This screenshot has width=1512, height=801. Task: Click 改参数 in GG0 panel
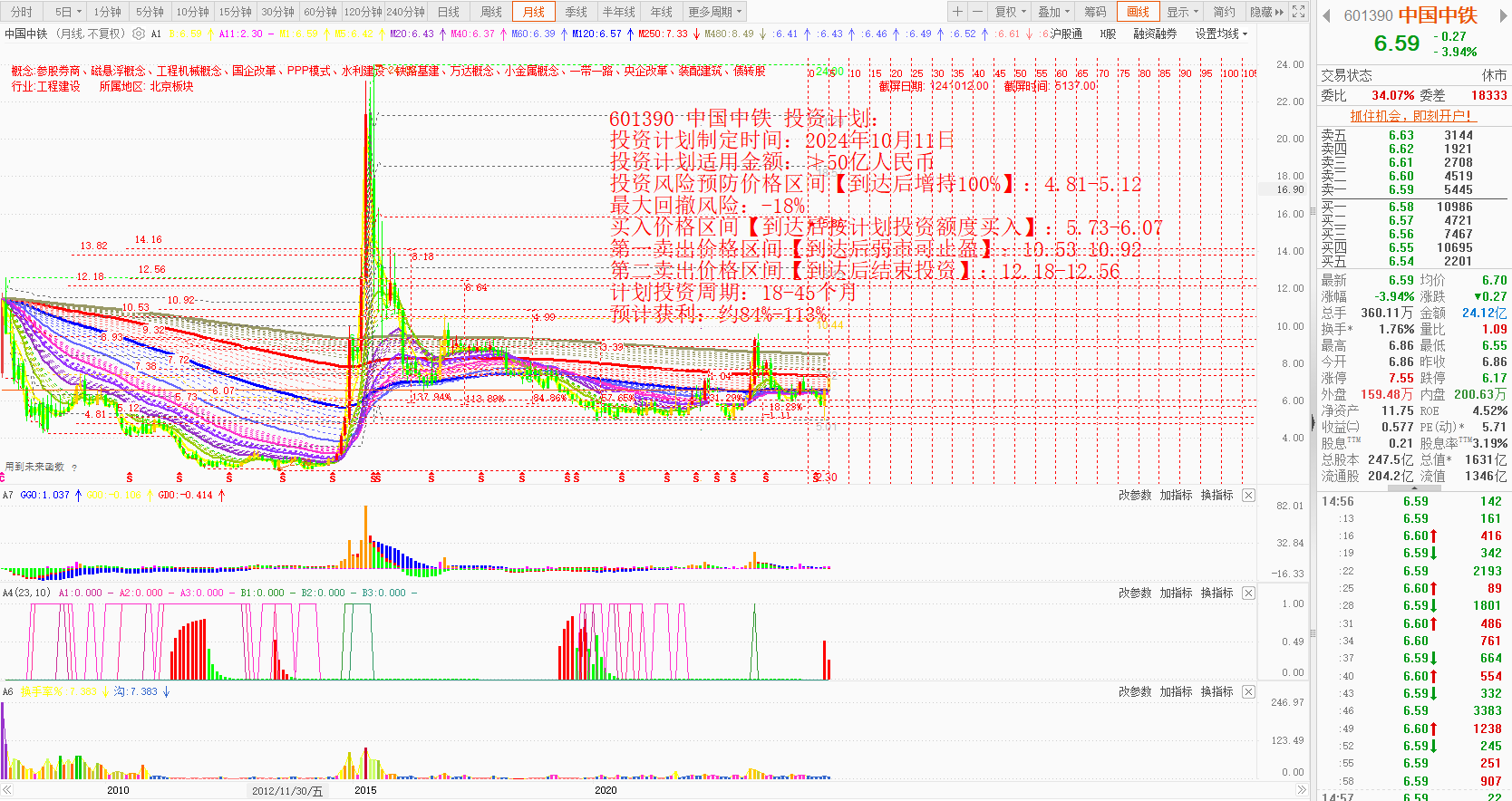[x=1135, y=495]
